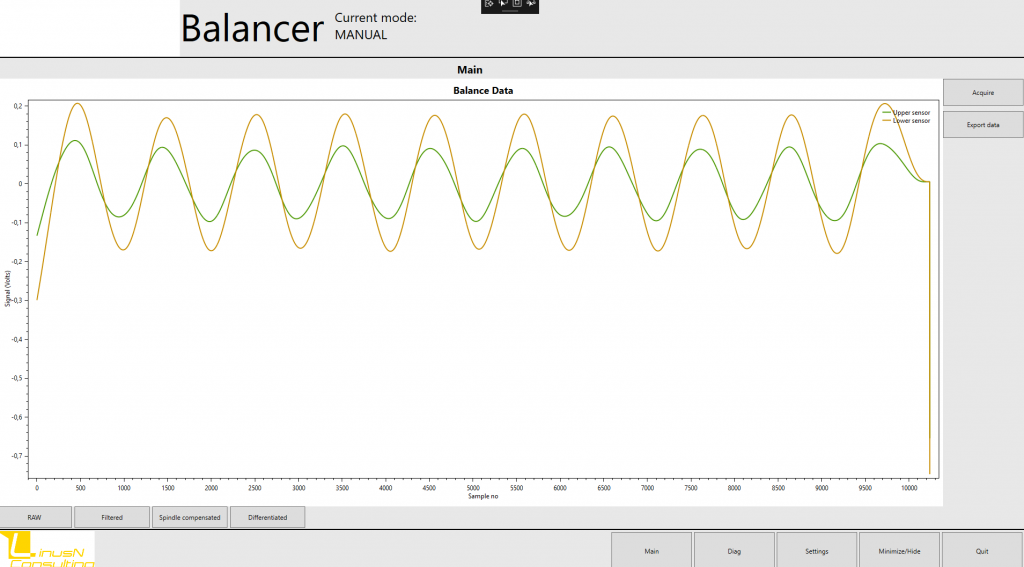Click the green Upper sensor legend swatch
Screen dimensions: 1024x567
pyautogui.click(x=886, y=113)
